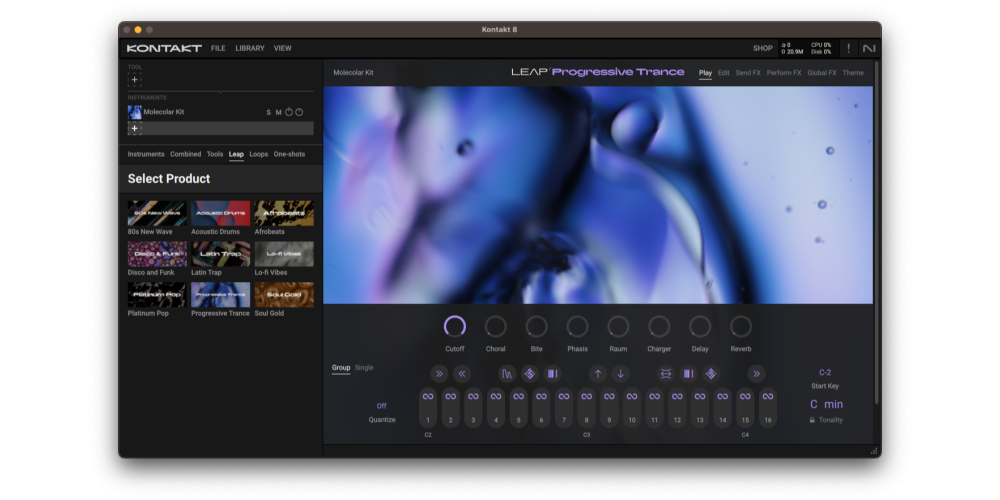This screenshot has height=500, width=1000.
Task: Click the waveform shape icon above pad 4
Action: point(507,374)
